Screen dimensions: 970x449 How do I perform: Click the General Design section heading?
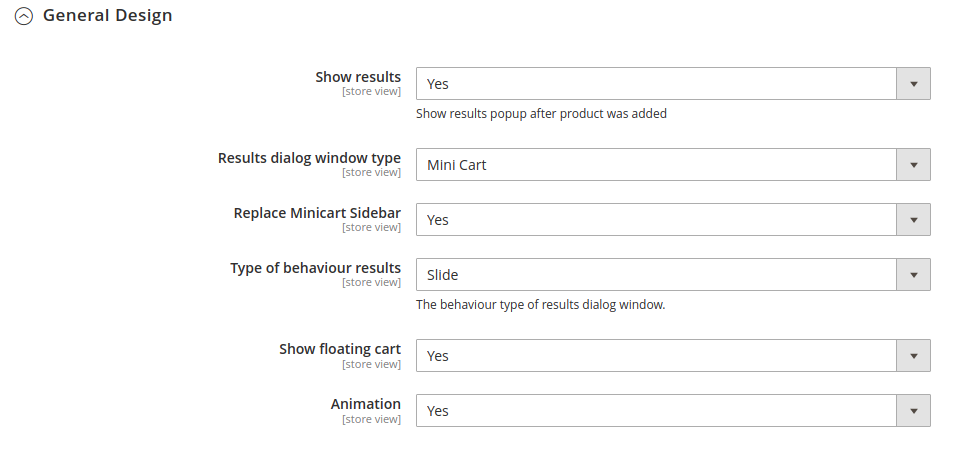pos(107,15)
